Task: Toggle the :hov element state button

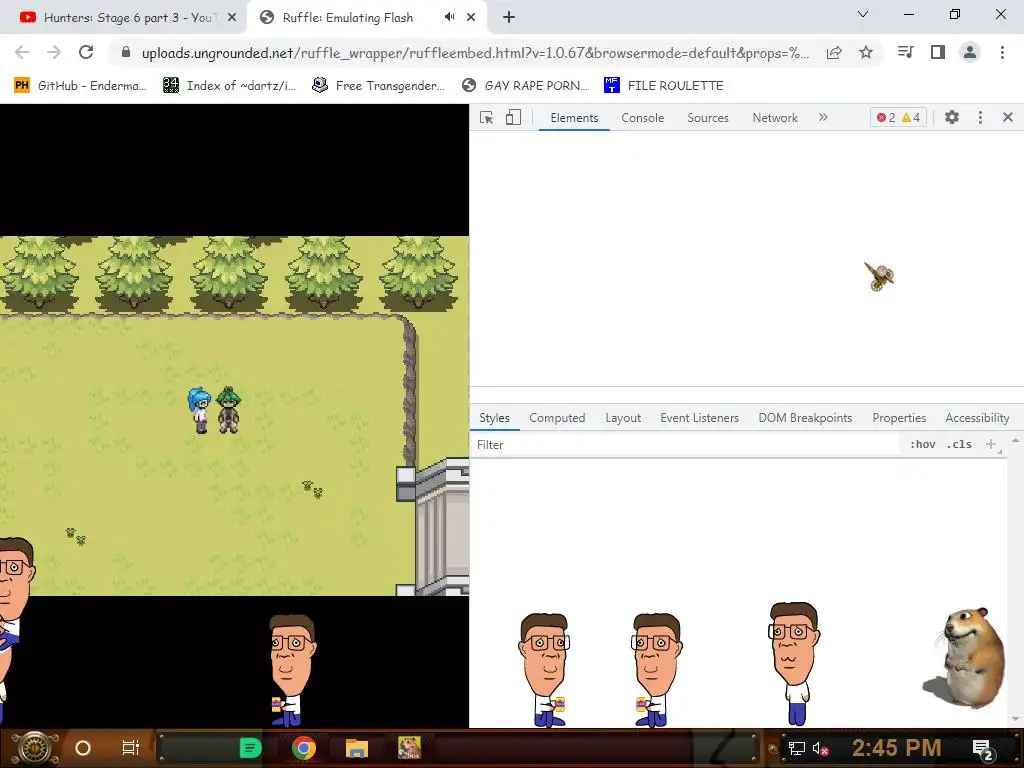Action: click(x=922, y=444)
